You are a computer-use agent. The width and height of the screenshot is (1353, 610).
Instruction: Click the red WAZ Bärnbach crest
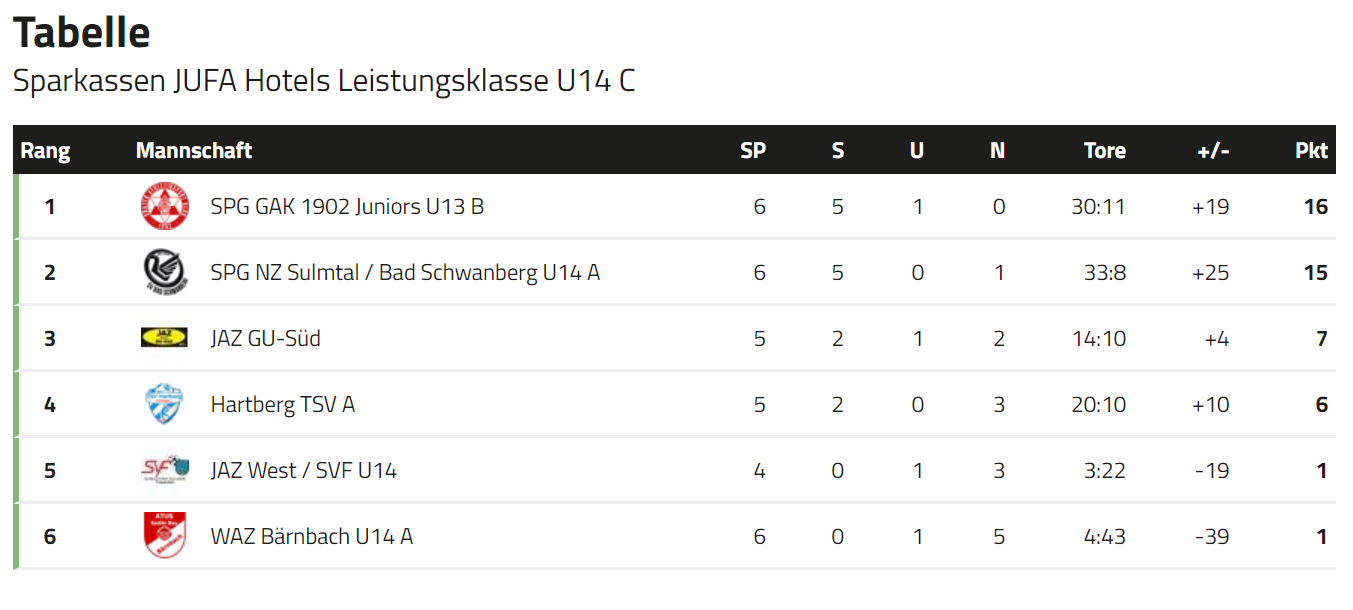164,535
